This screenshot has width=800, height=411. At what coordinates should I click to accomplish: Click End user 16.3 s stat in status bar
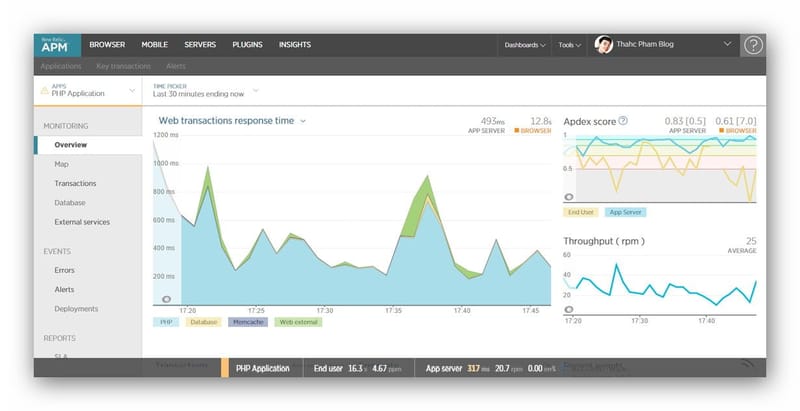tap(338, 368)
